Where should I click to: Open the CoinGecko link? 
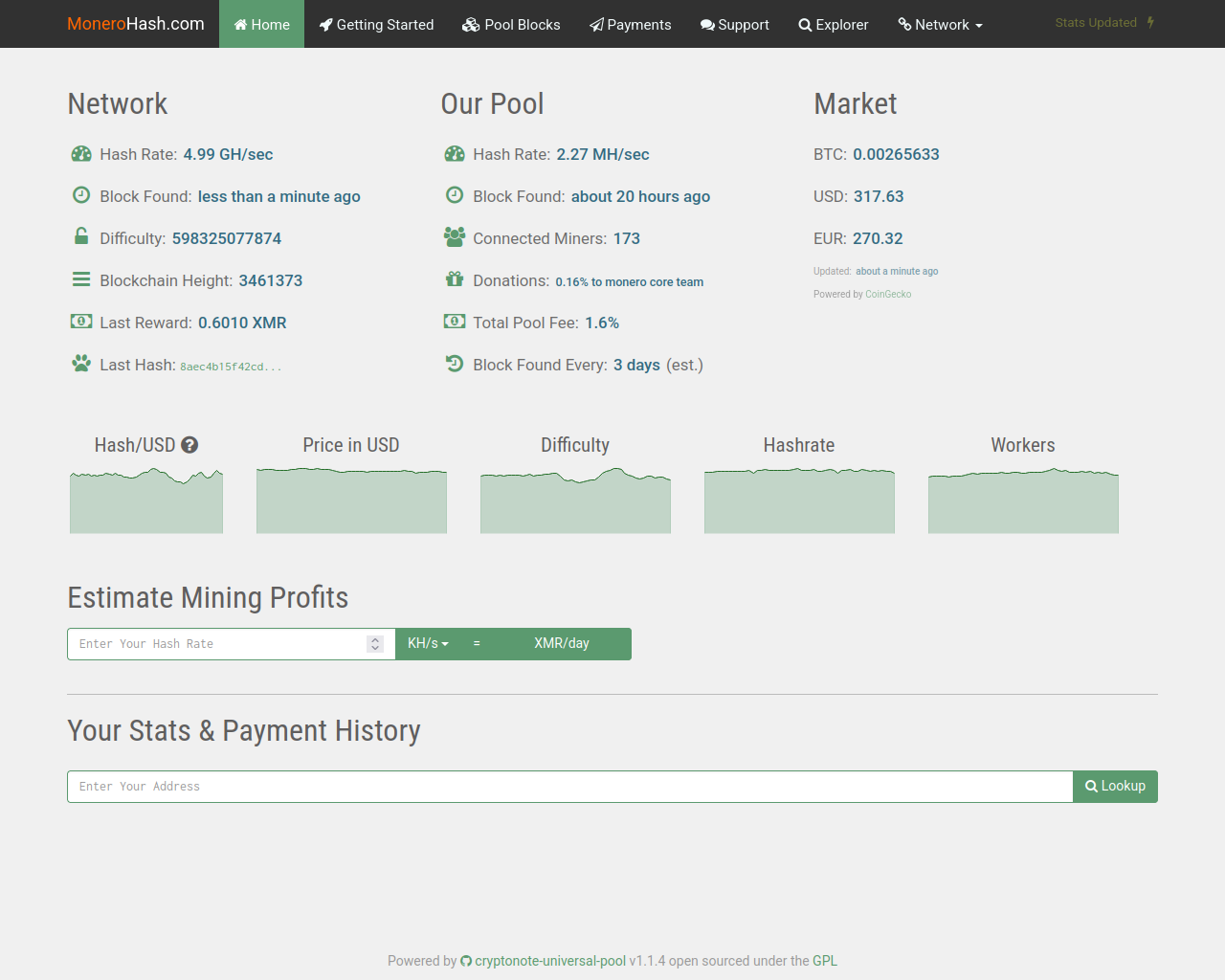pyautogui.click(x=888, y=295)
